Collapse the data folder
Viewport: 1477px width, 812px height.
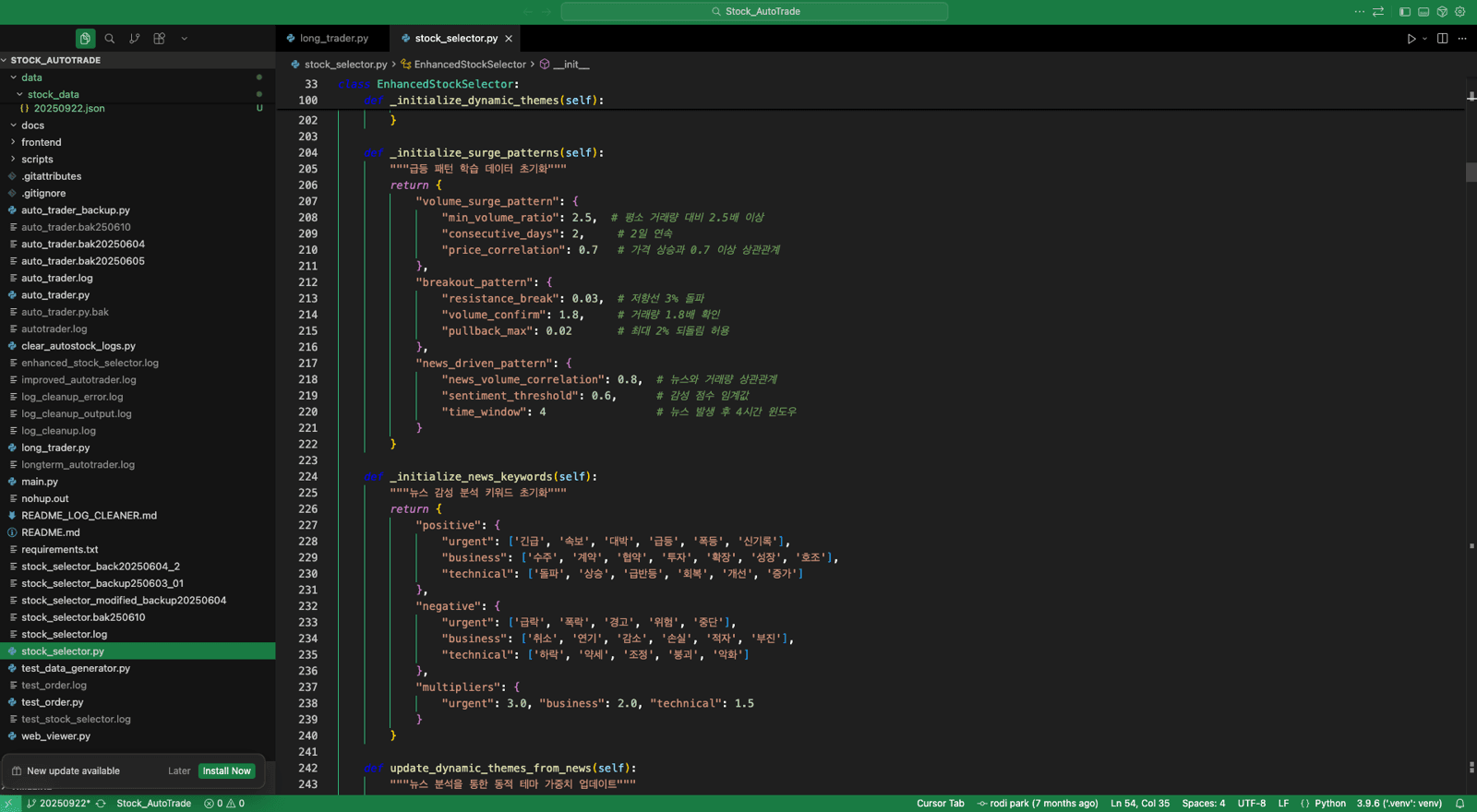[x=138, y=78]
